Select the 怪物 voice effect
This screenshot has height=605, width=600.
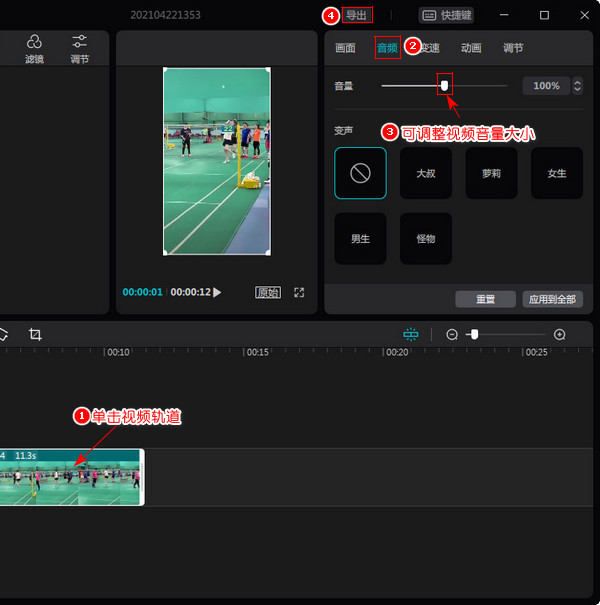tap(426, 238)
